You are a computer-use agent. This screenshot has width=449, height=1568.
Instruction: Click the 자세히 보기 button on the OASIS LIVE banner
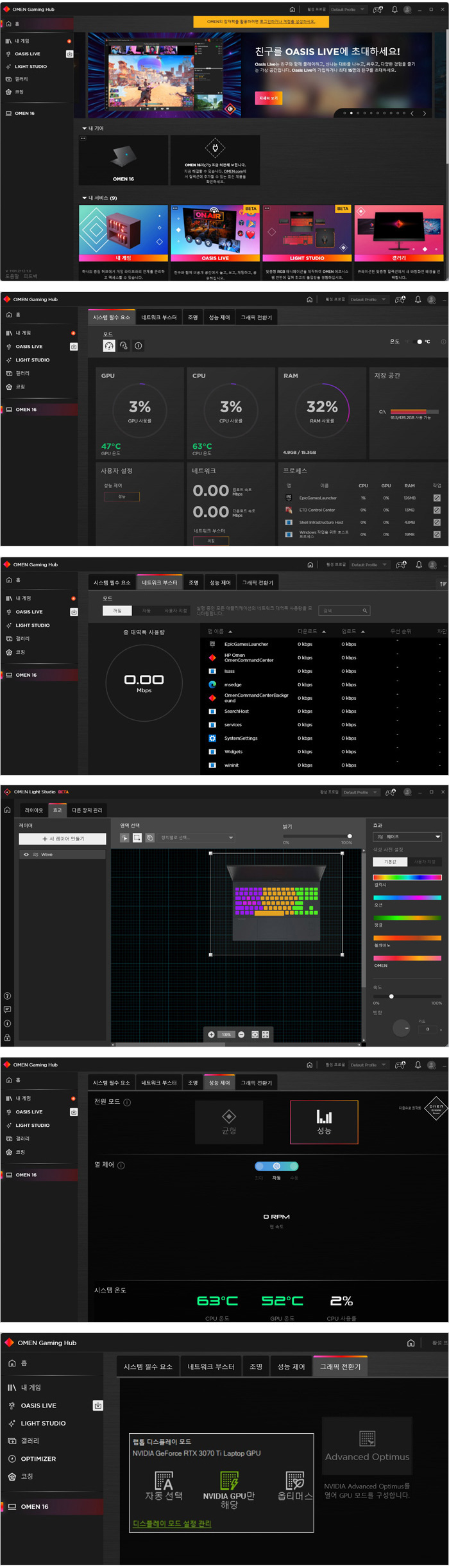tap(269, 98)
